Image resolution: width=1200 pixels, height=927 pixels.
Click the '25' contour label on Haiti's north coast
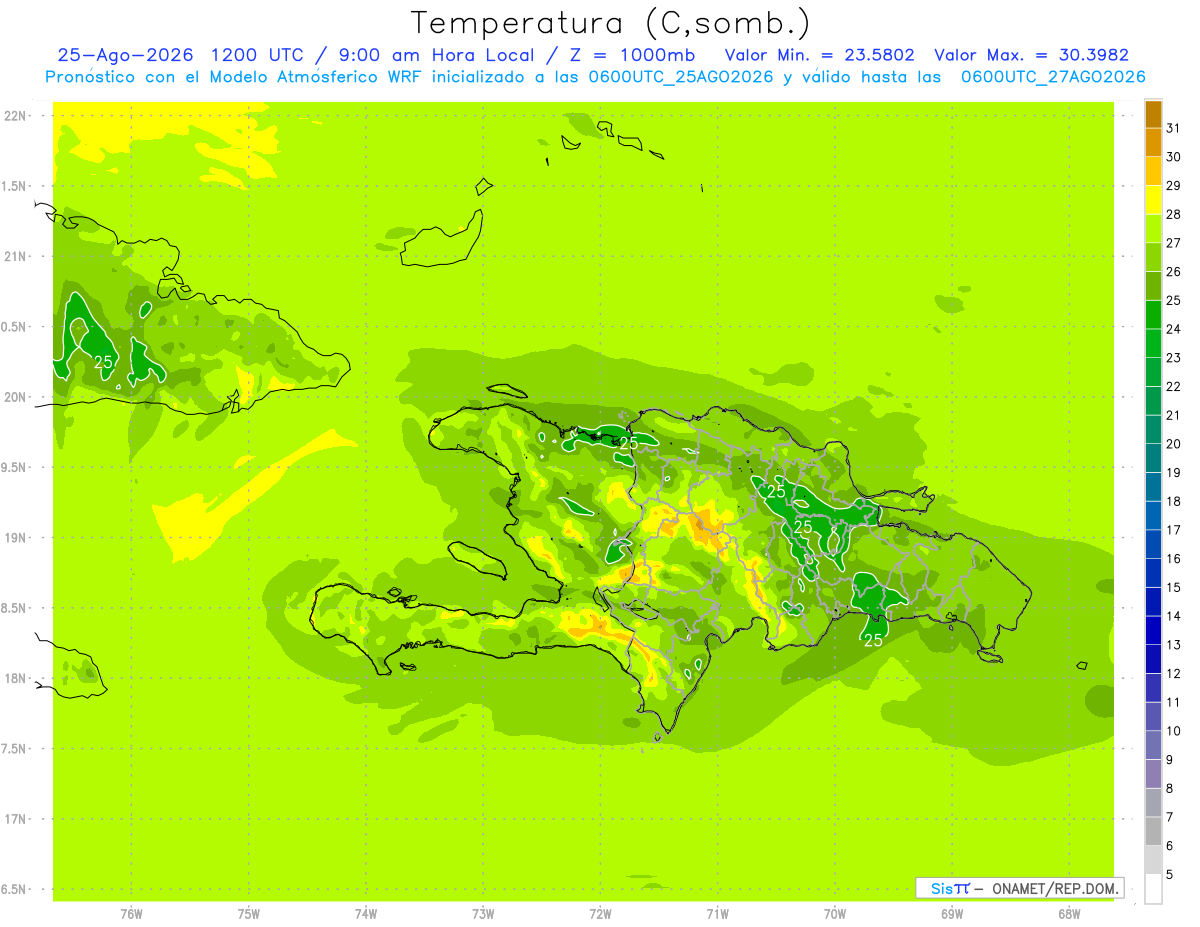click(x=629, y=443)
